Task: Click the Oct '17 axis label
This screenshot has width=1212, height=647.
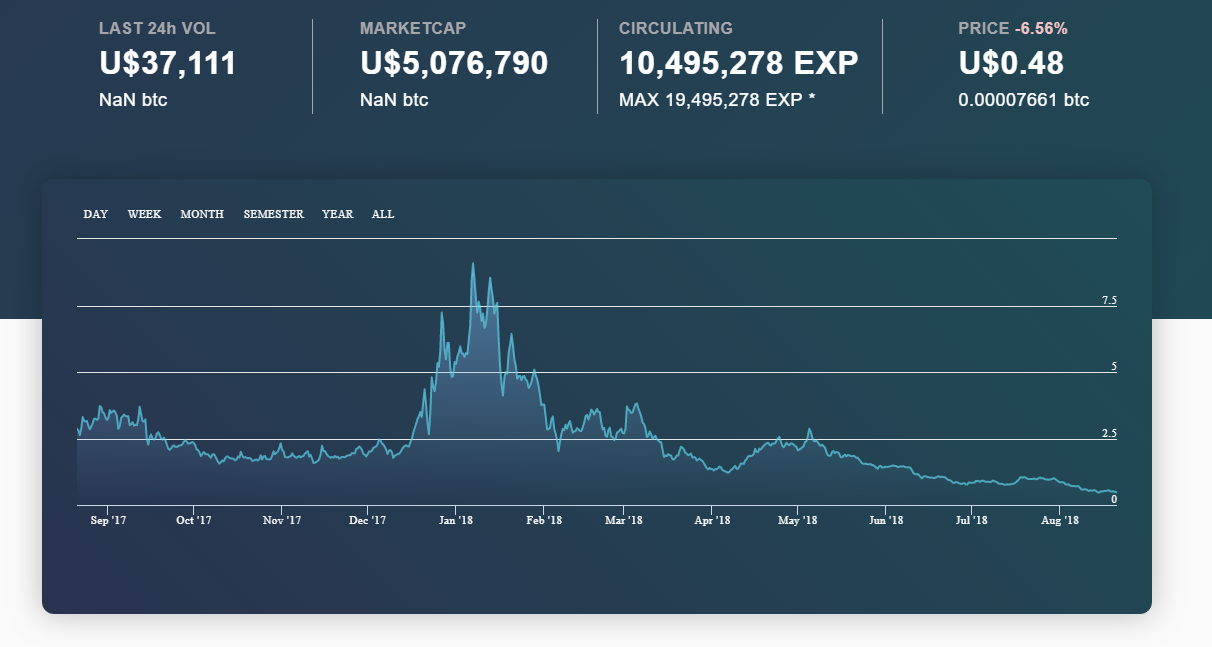Action: (194, 520)
